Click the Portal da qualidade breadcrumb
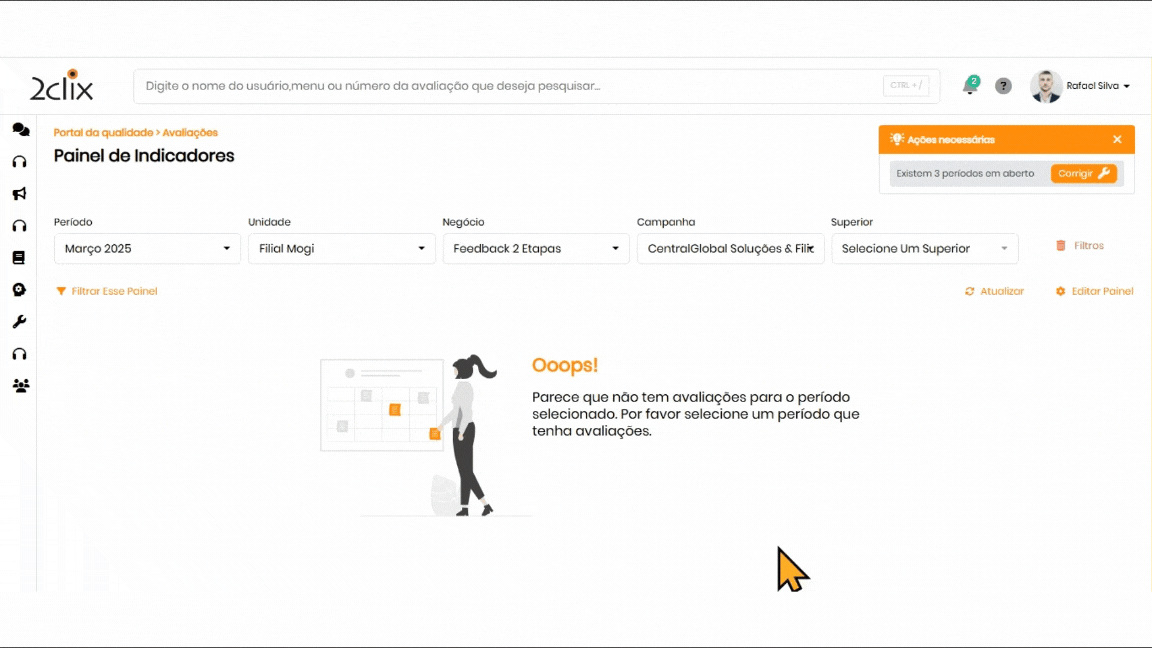Viewport: 1152px width, 648px height. pyautogui.click(x=103, y=133)
